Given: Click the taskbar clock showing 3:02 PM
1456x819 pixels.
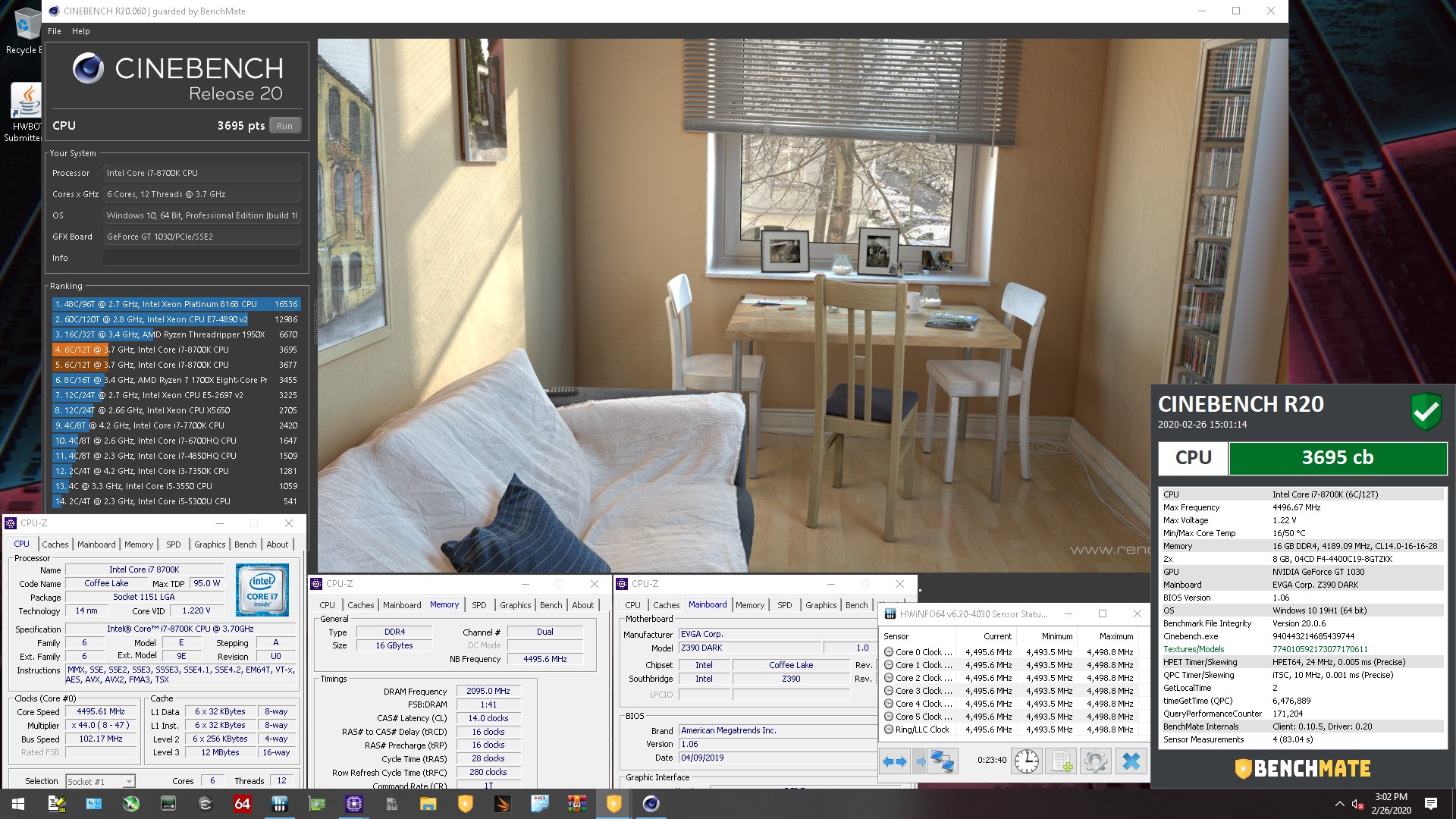Looking at the screenshot, I should (1391, 804).
